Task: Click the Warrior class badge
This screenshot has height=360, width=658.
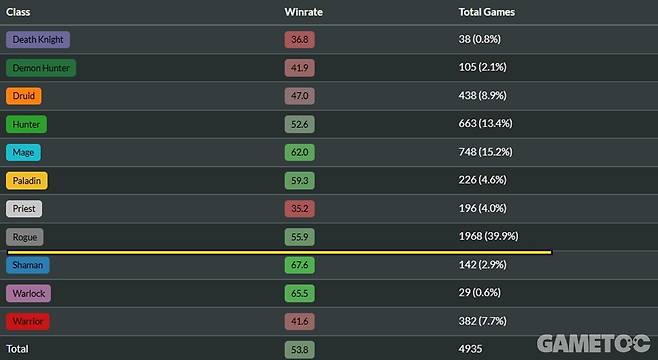Action: click(x=28, y=321)
